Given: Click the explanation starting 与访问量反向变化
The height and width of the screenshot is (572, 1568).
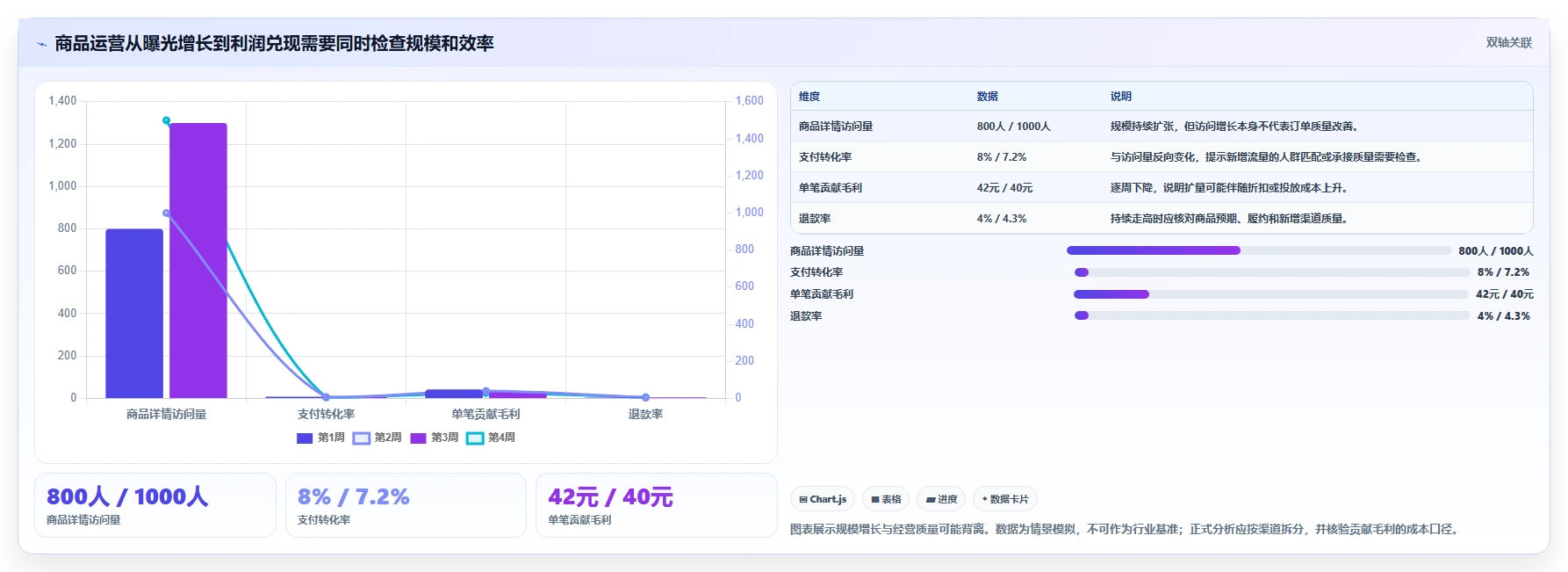Looking at the screenshot, I should (x=1267, y=157).
